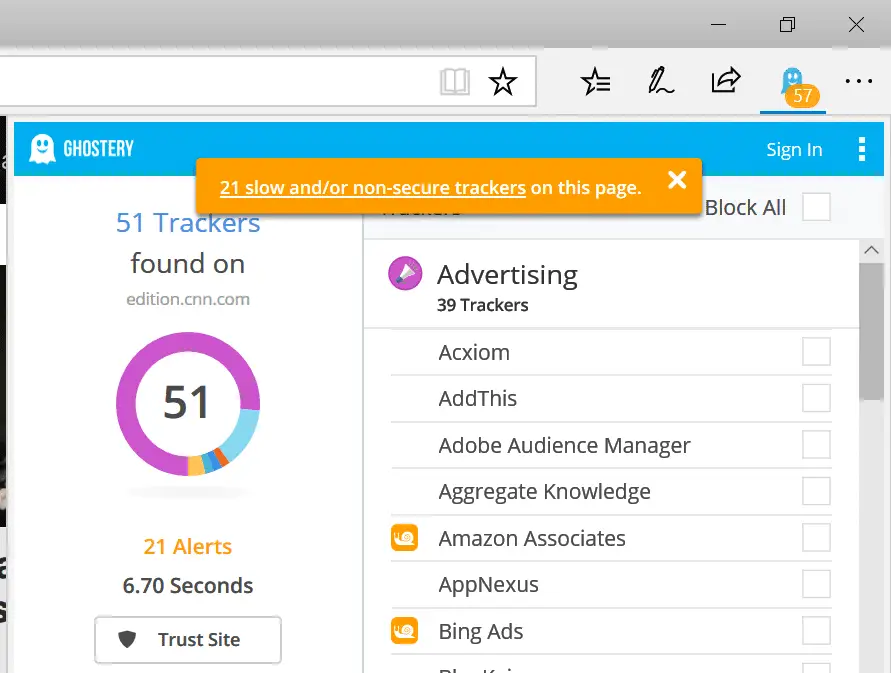Select the Aggregate Knowledge tracker name
The width and height of the screenshot is (891, 673).
pyautogui.click(x=544, y=492)
